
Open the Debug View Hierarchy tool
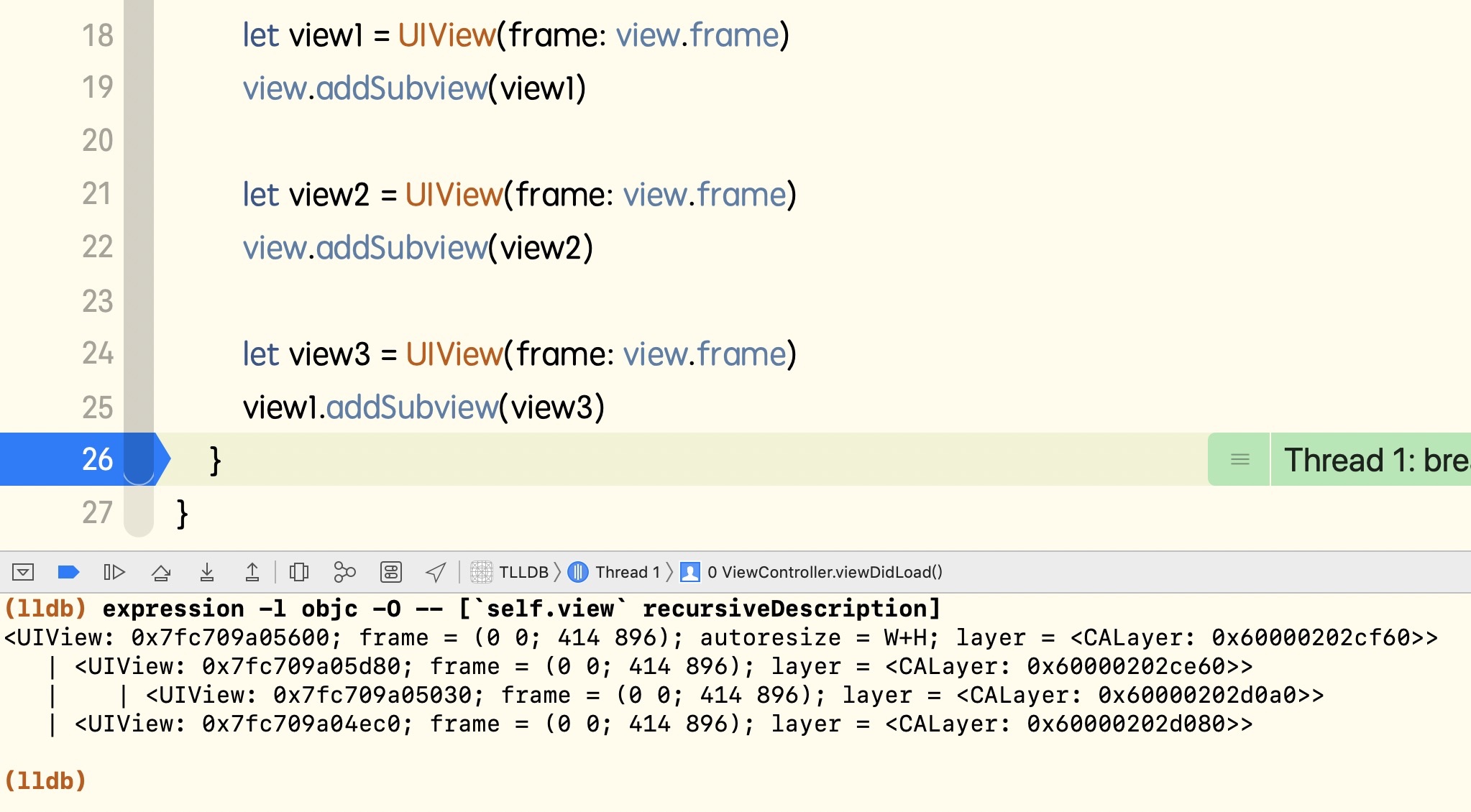click(298, 572)
